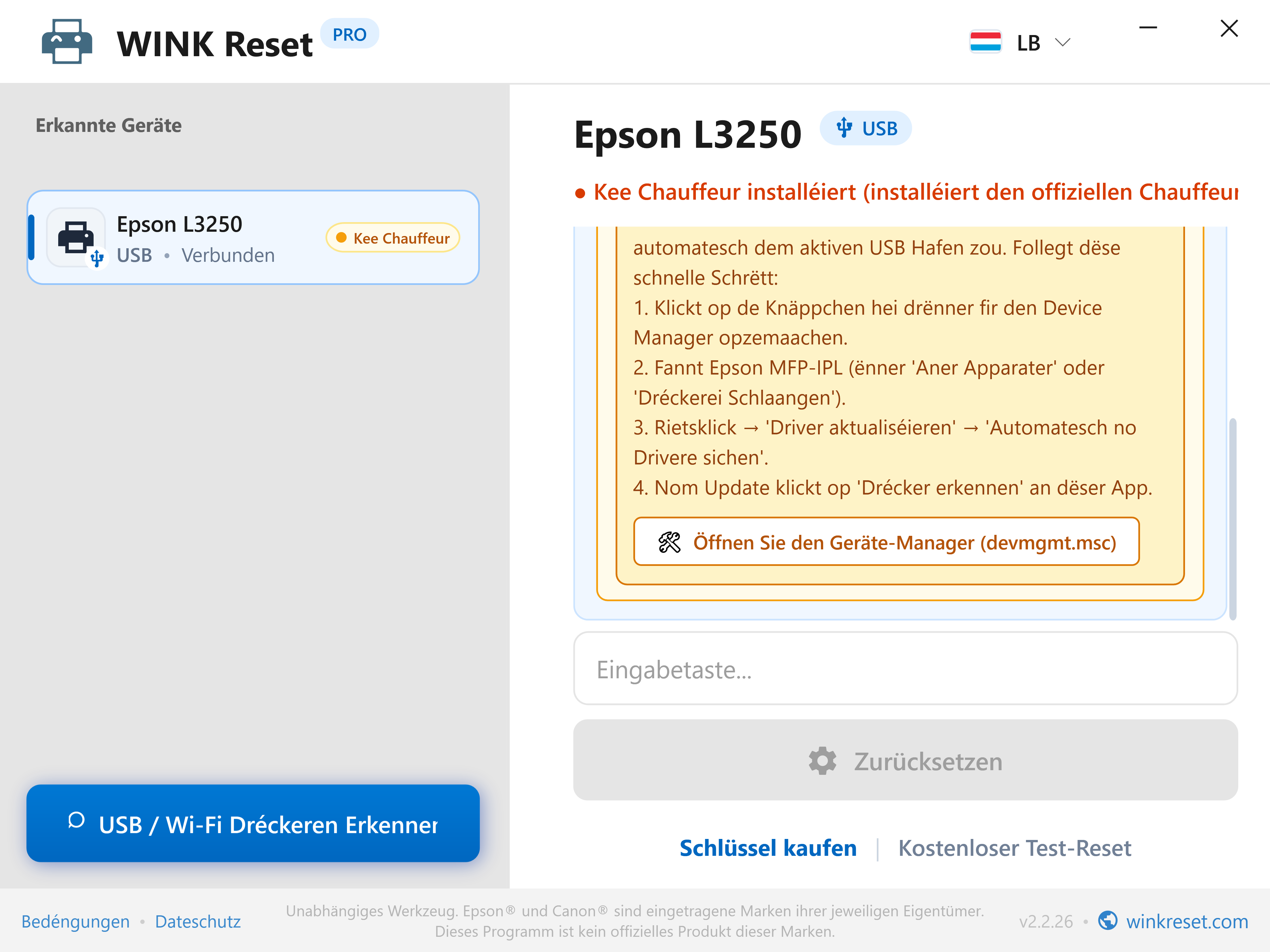Open the Geräte-Manager (devmgmt.msc) button
This screenshot has height=952, width=1270.
click(x=886, y=542)
